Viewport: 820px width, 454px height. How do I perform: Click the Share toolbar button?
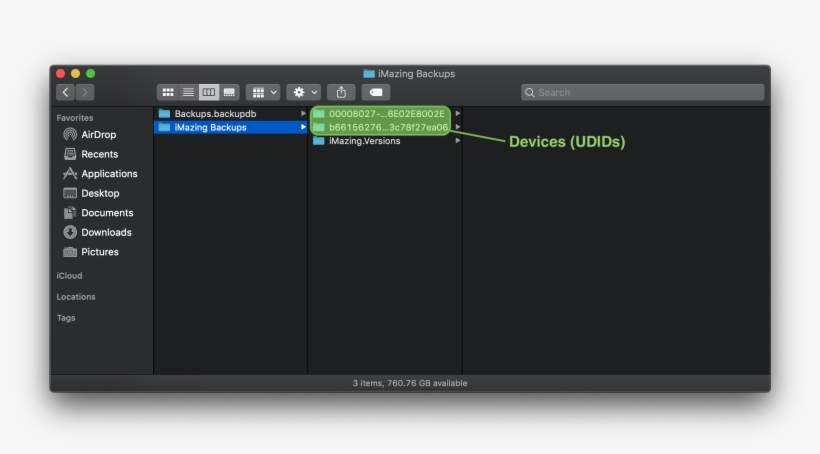(x=341, y=93)
